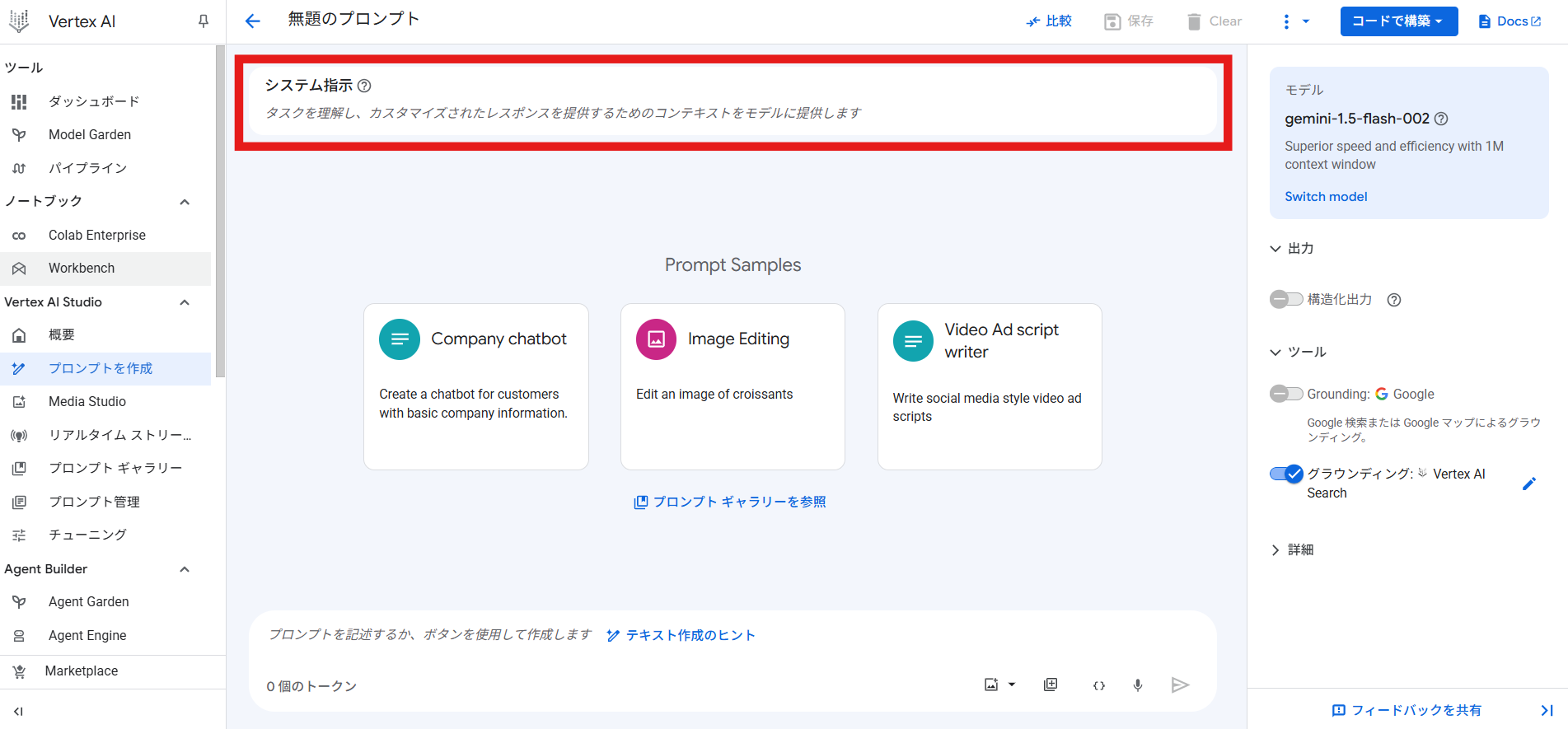1568x729 pixels.
Task: Open パイプライン in sidebar
Action: [x=105, y=168]
